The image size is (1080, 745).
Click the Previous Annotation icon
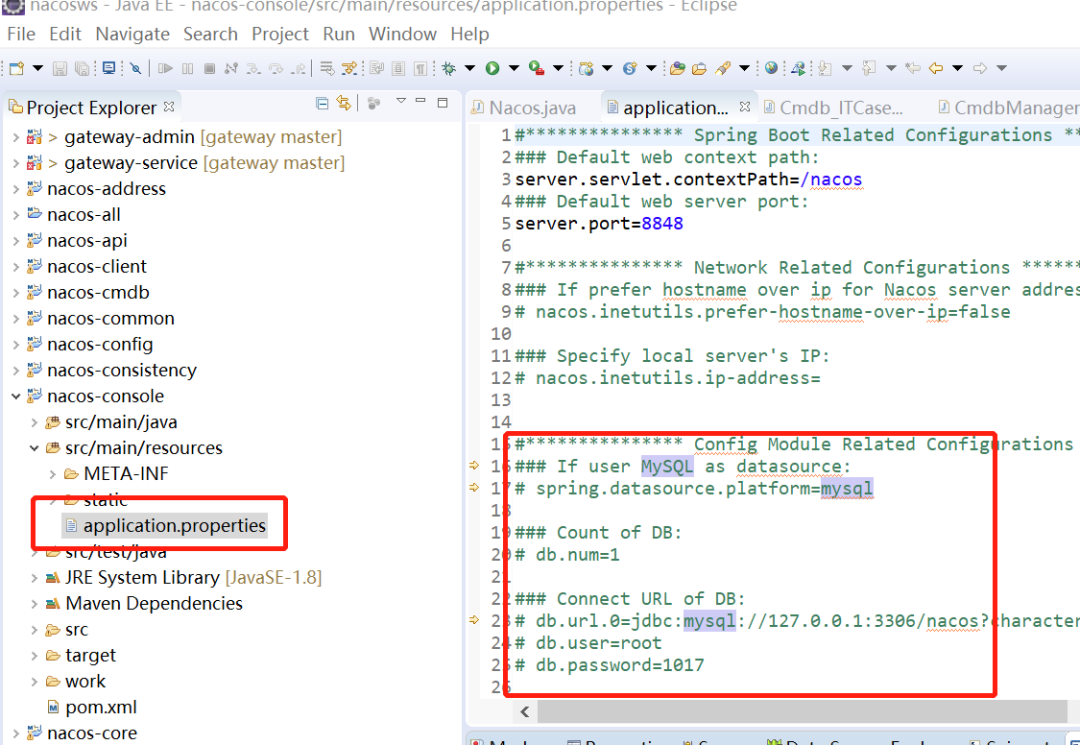click(x=869, y=68)
